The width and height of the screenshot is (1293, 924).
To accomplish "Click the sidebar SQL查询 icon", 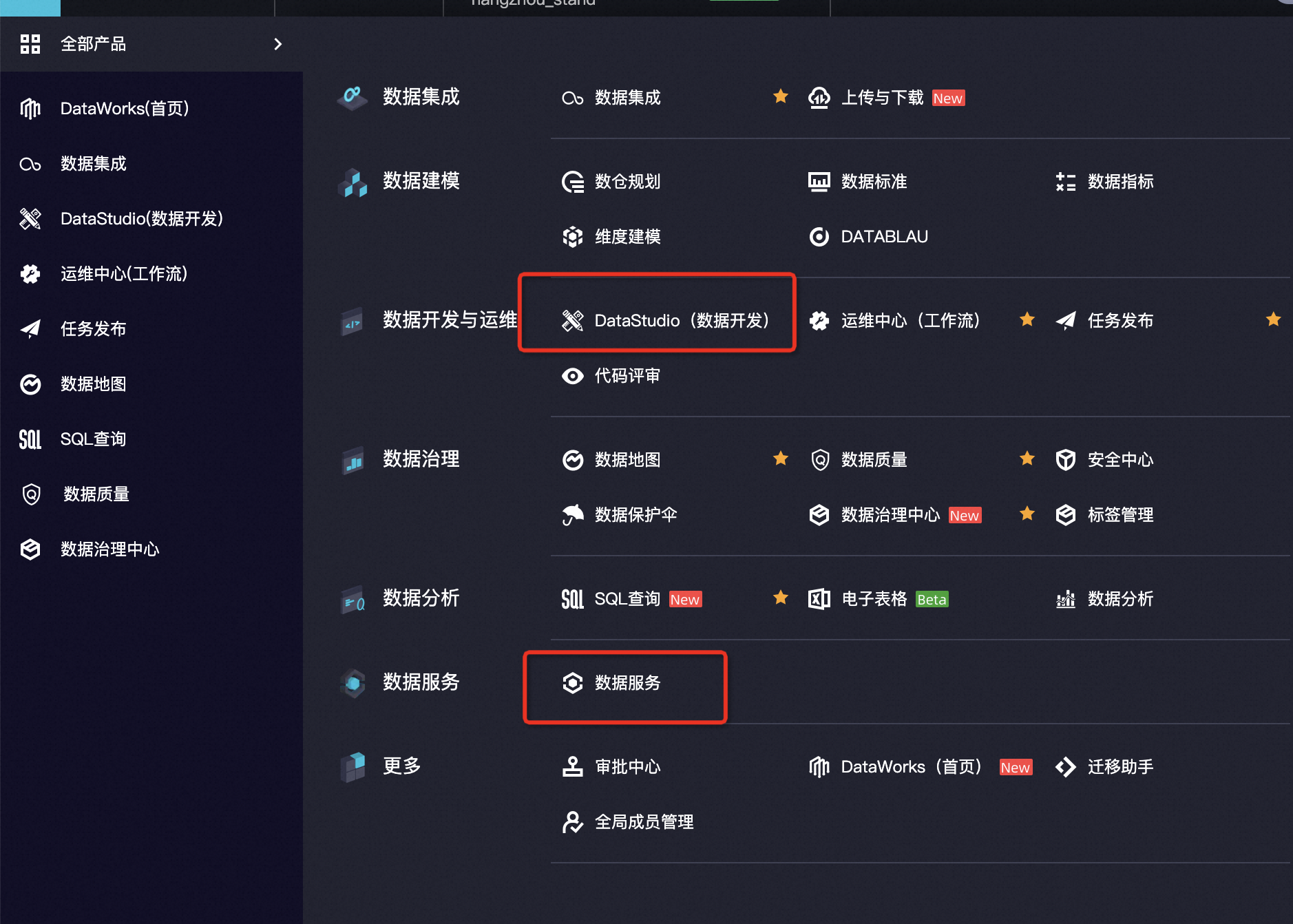I will click(30, 439).
